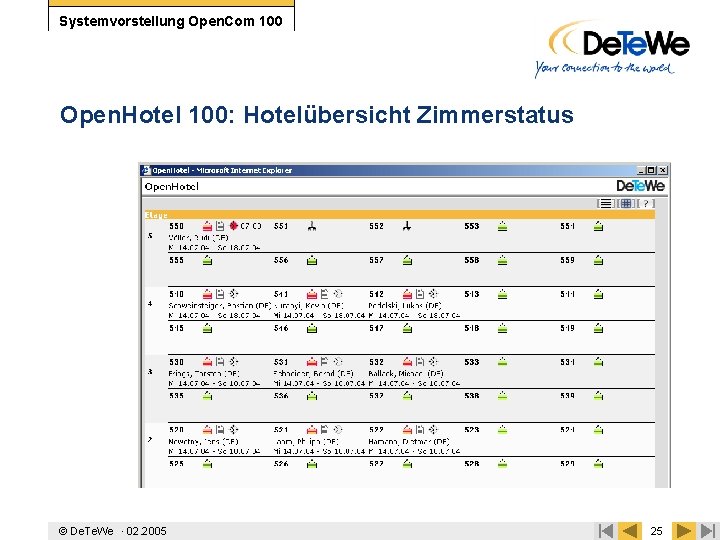Click stay dates under room 541
This screenshot has height=540, width=720.
coord(319,315)
